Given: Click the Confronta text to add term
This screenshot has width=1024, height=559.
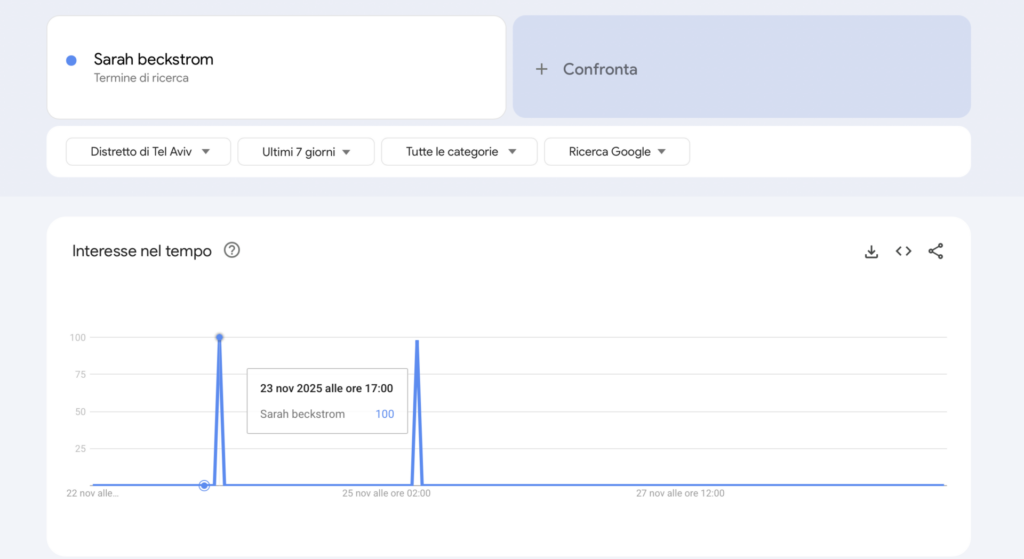Looking at the screenshot, I should pyautogui.click(x=600, y=69).
